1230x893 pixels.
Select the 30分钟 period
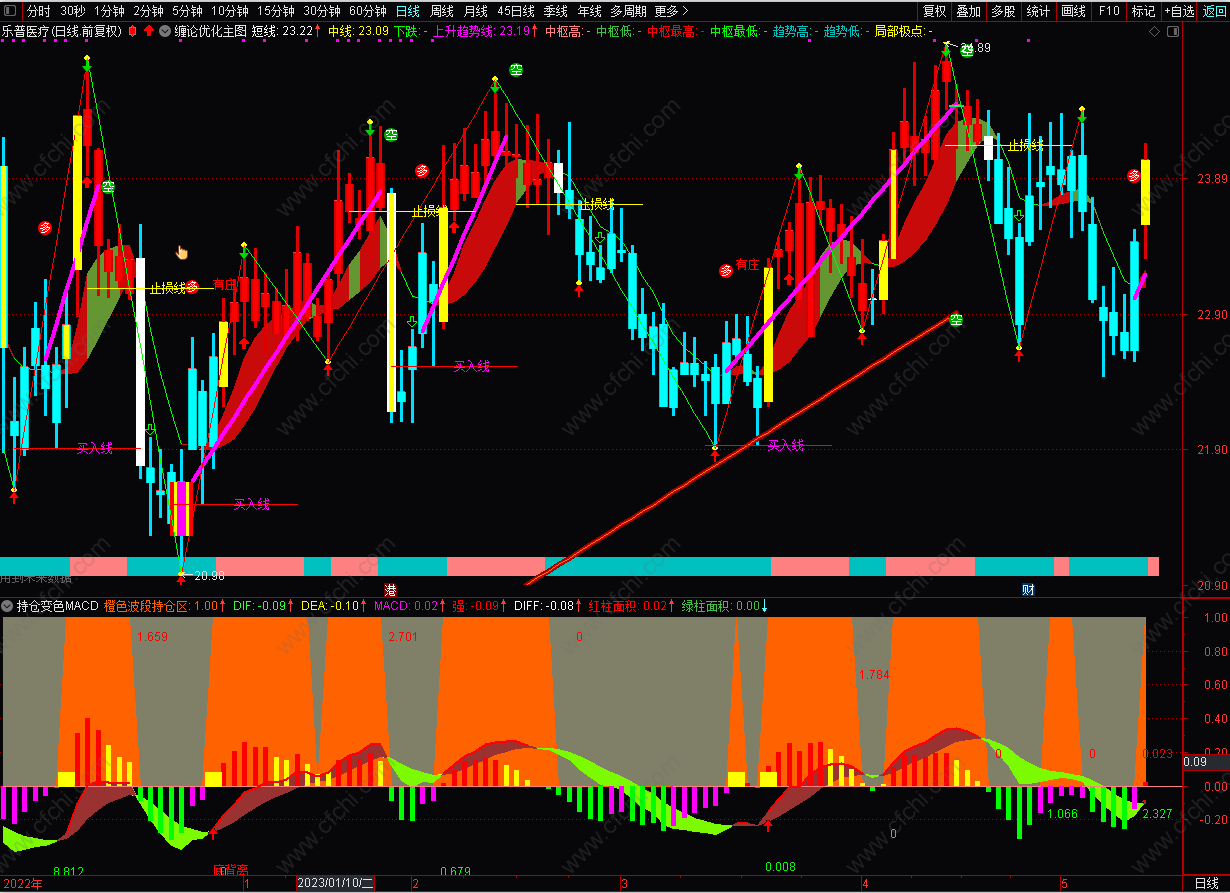[322, 11]
